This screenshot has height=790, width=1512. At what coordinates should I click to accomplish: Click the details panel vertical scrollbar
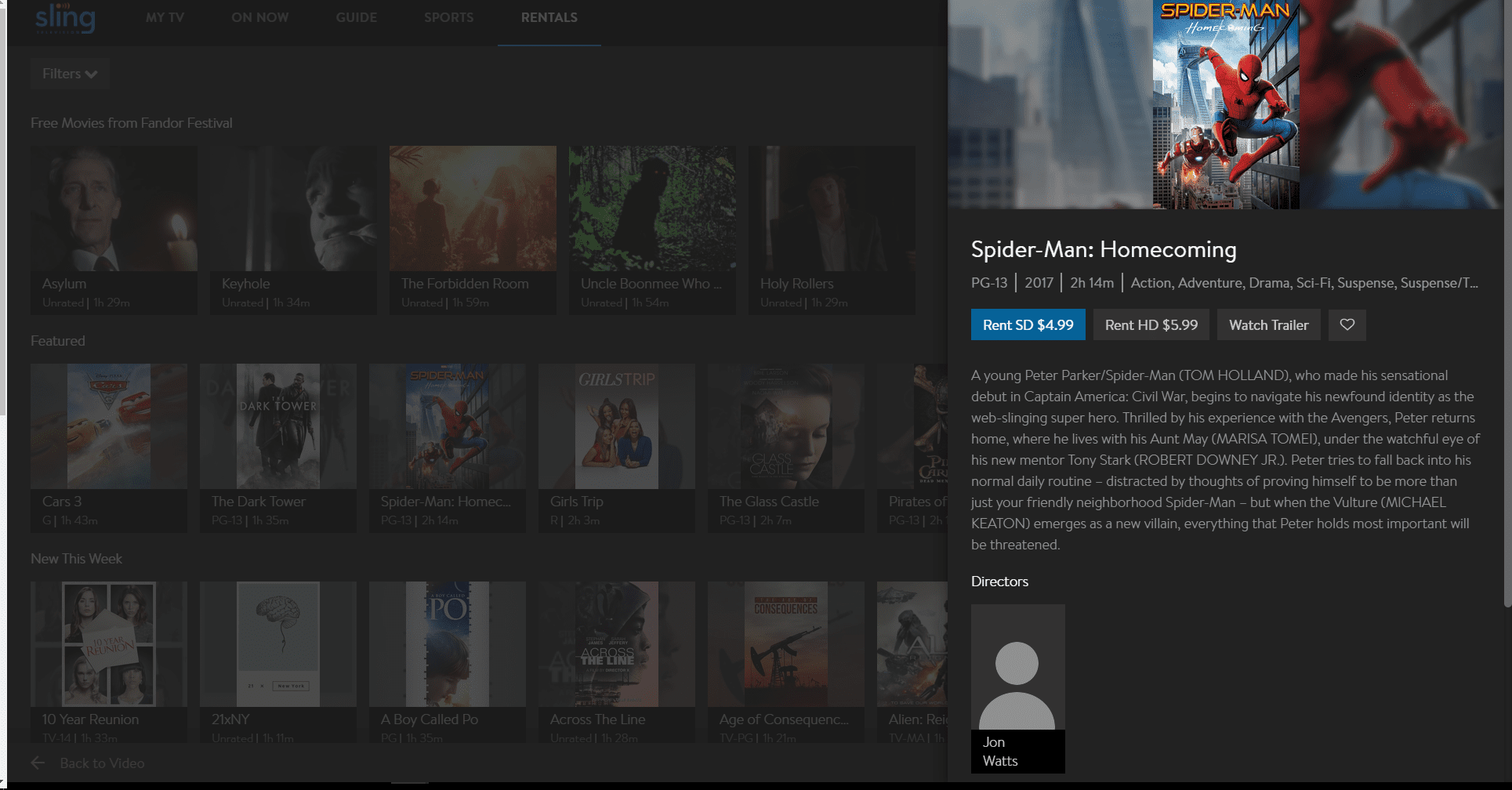click(x=1507, y=303)
